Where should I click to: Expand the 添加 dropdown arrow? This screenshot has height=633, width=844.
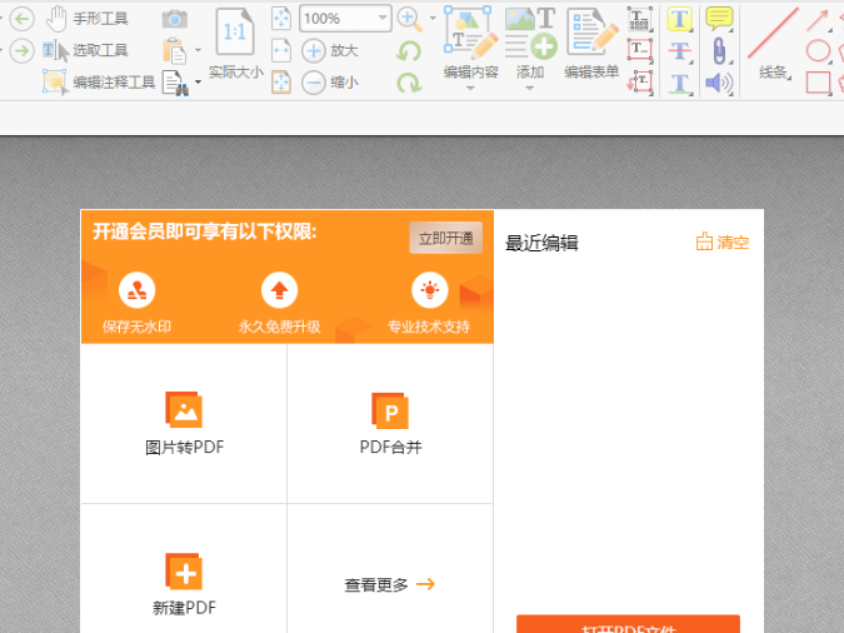[530, 88]
